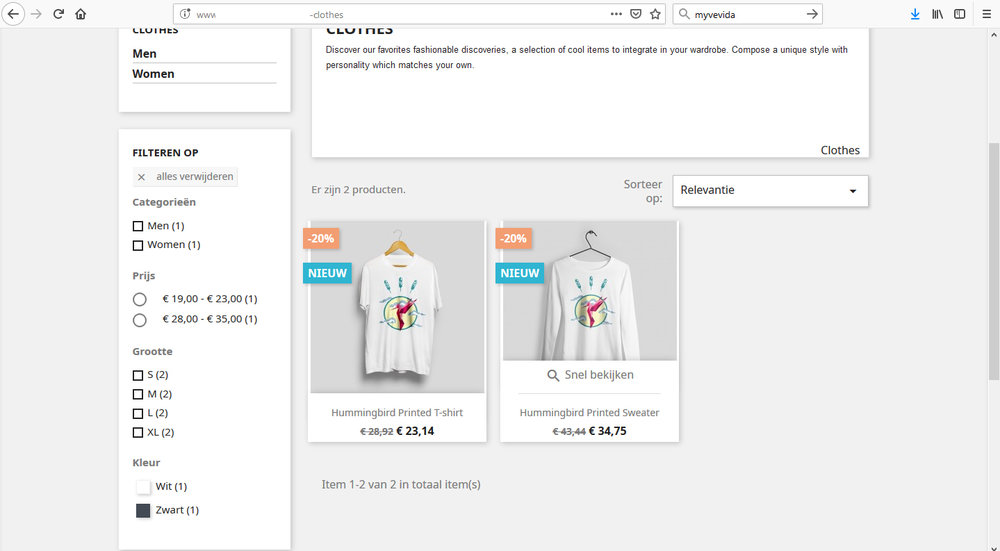Open page actions three-dot menu
The image size is (1000, 551).
tap(616, 14)
